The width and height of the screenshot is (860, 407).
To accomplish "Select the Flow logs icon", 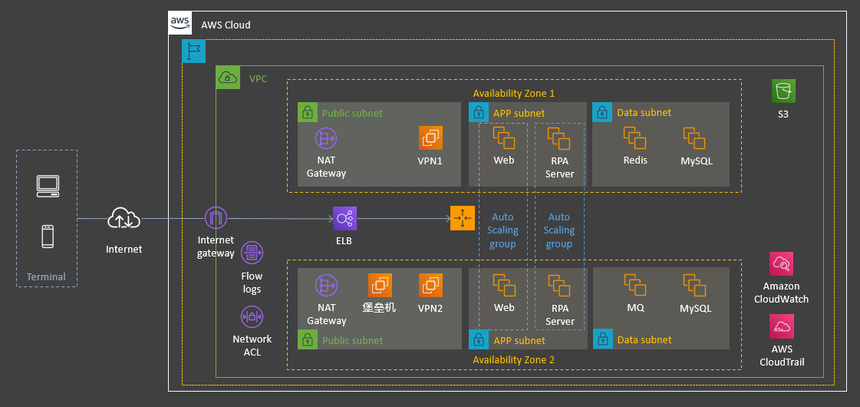I will click(x=252, y=253).
